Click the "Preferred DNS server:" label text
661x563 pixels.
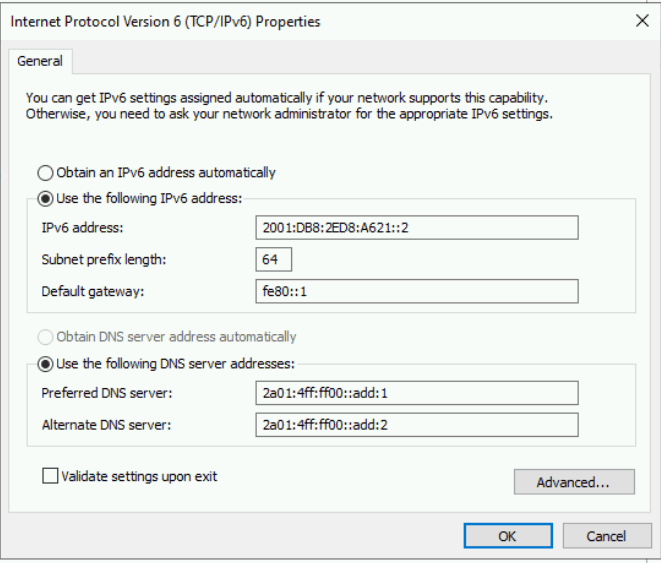[107, 393]
